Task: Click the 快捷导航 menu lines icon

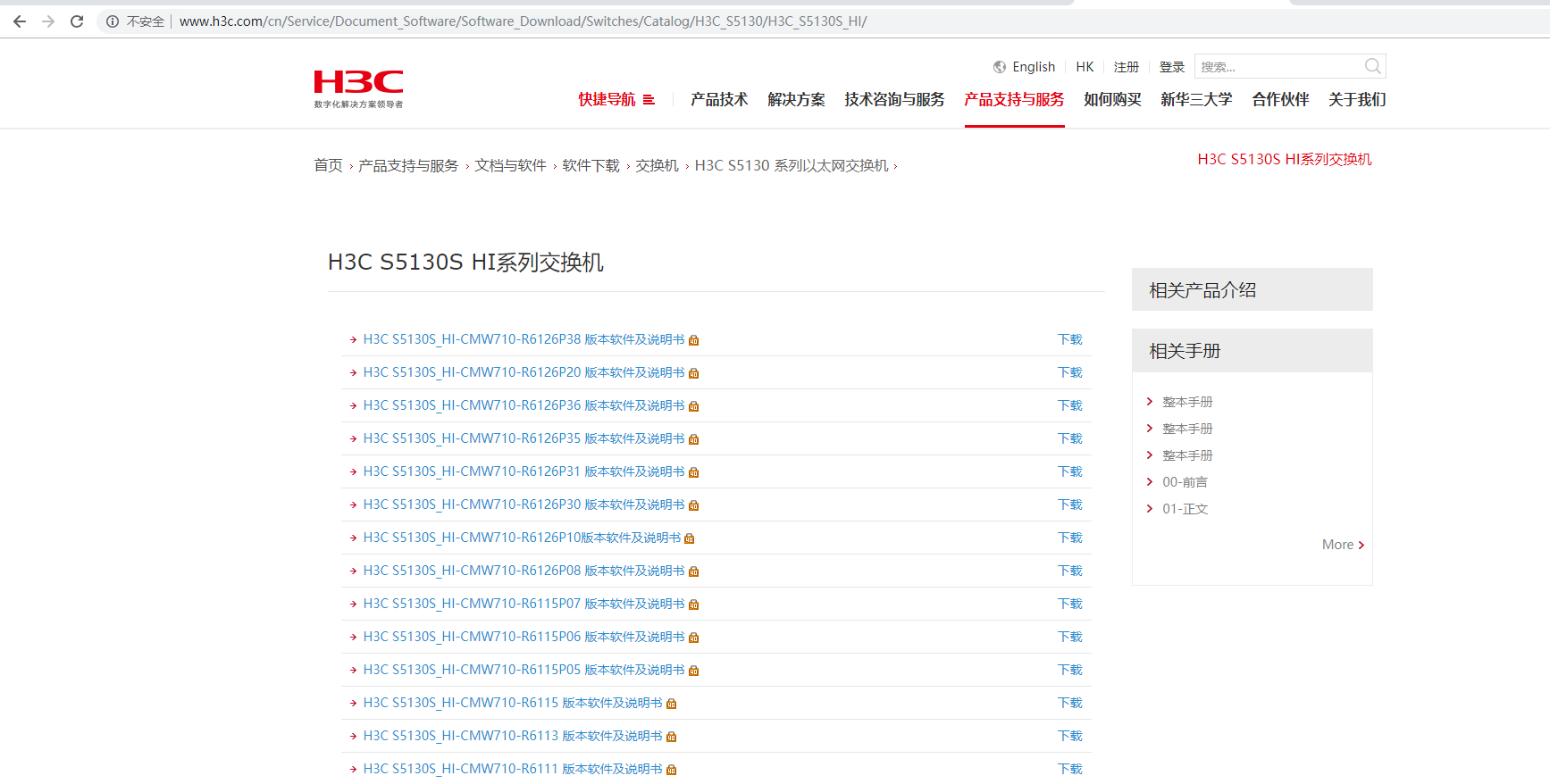Action: [649, 100]
